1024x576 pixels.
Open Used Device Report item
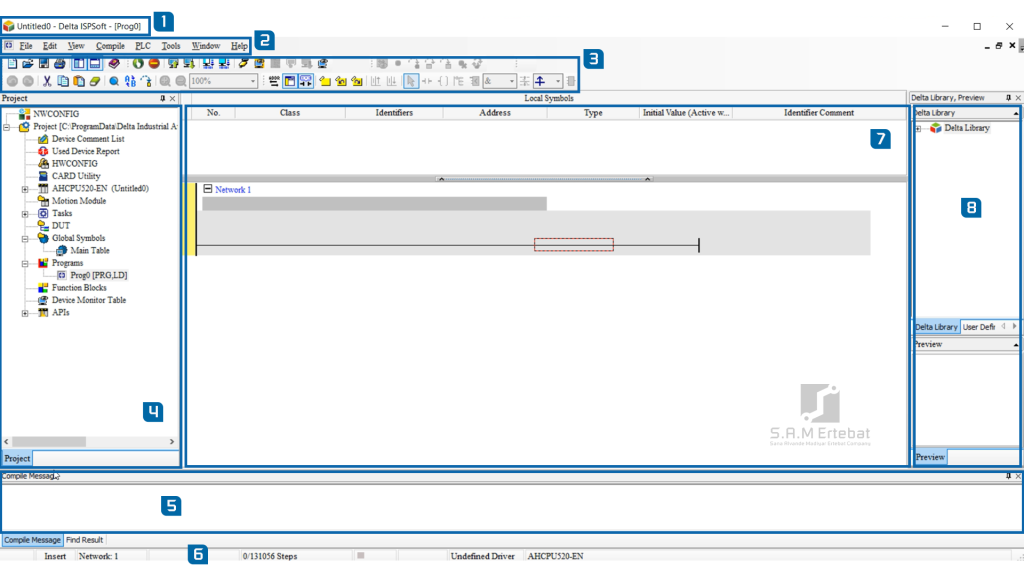[86, 151]
